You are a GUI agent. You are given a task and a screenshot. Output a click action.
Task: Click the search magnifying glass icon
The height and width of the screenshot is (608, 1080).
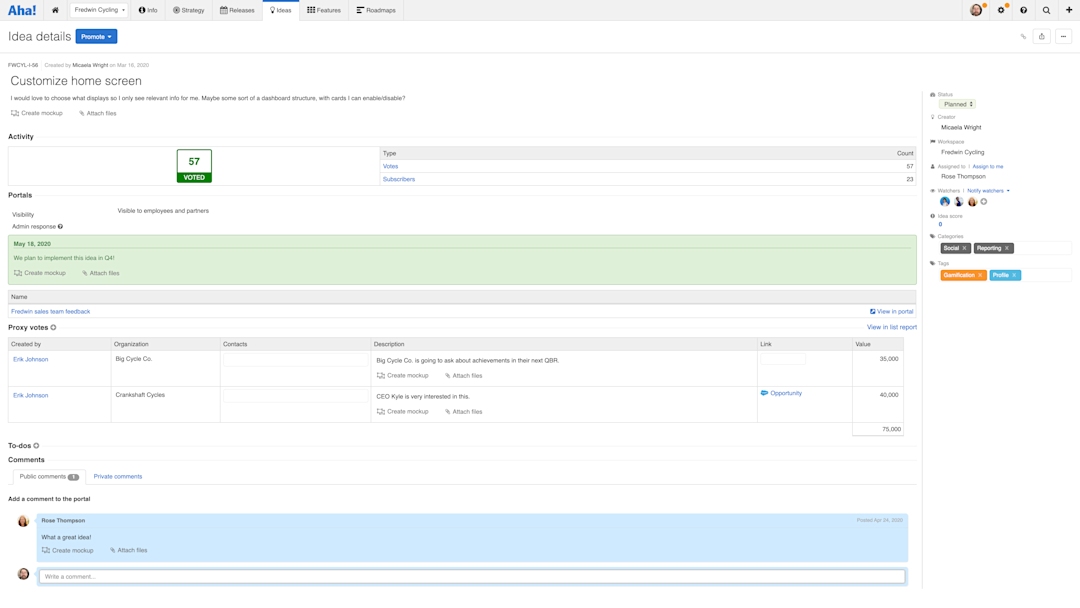(x=1046, y=10)
